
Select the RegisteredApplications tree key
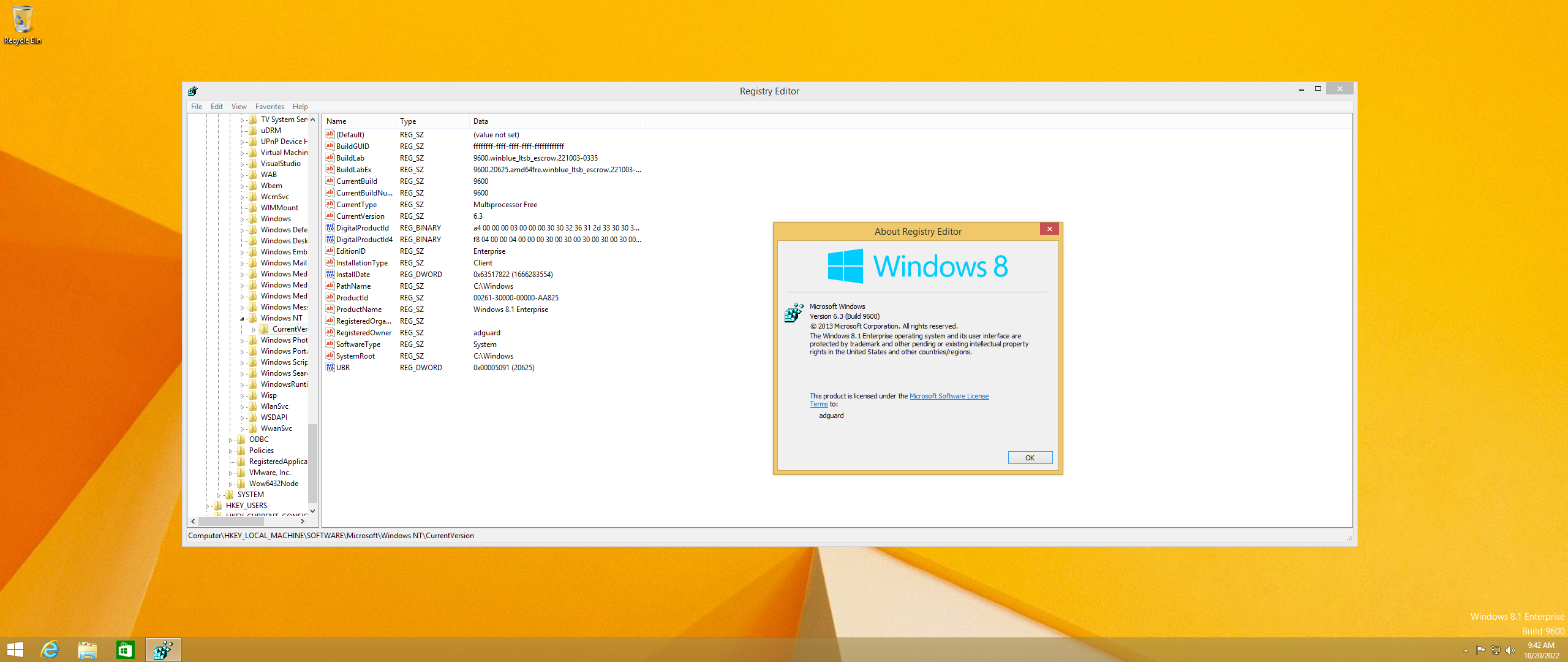click(x=277, y=461)
